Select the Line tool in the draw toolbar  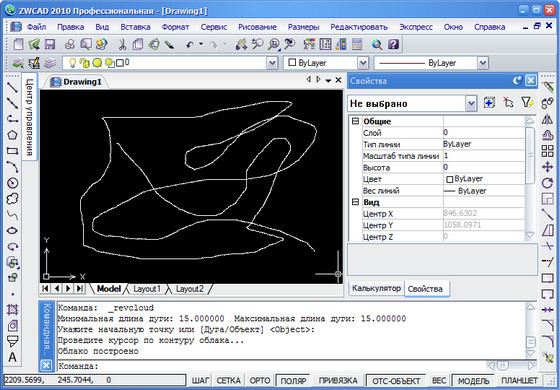pyautogui.click(x=12, y=87)
